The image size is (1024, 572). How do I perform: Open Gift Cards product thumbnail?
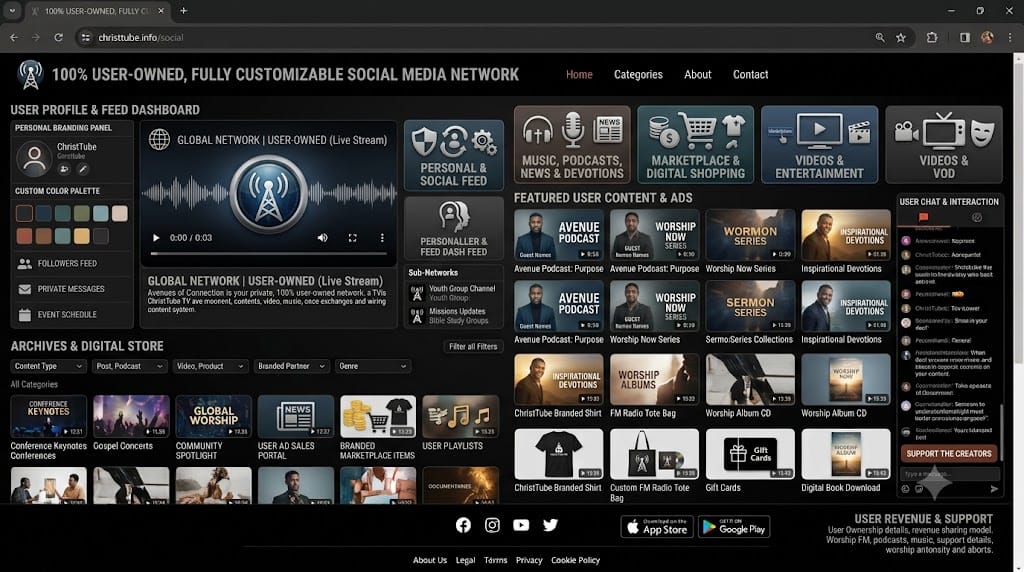point(750,454)
